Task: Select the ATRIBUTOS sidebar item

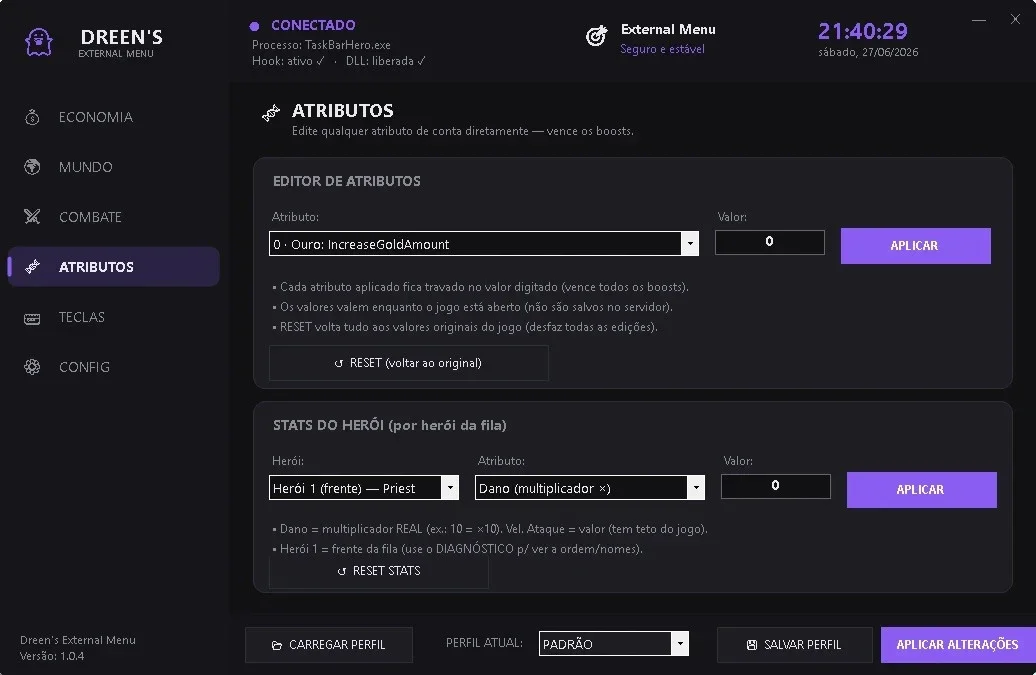Action: click(x=114, y=267)
